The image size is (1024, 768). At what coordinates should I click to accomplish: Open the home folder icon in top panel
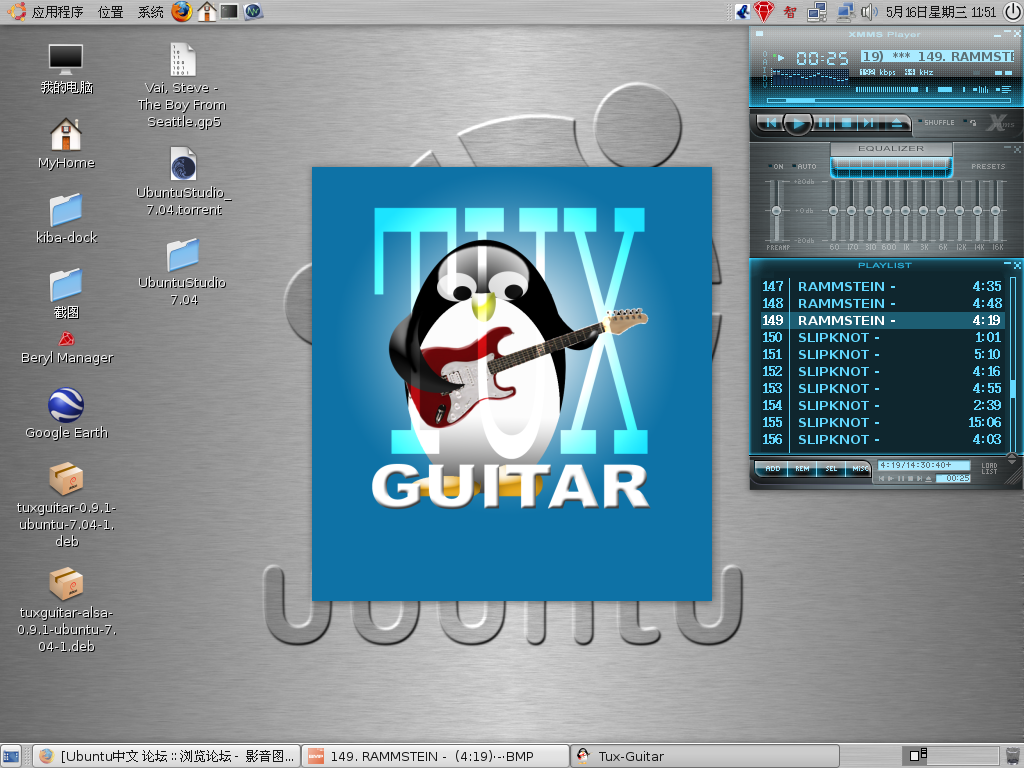point(206,12)
